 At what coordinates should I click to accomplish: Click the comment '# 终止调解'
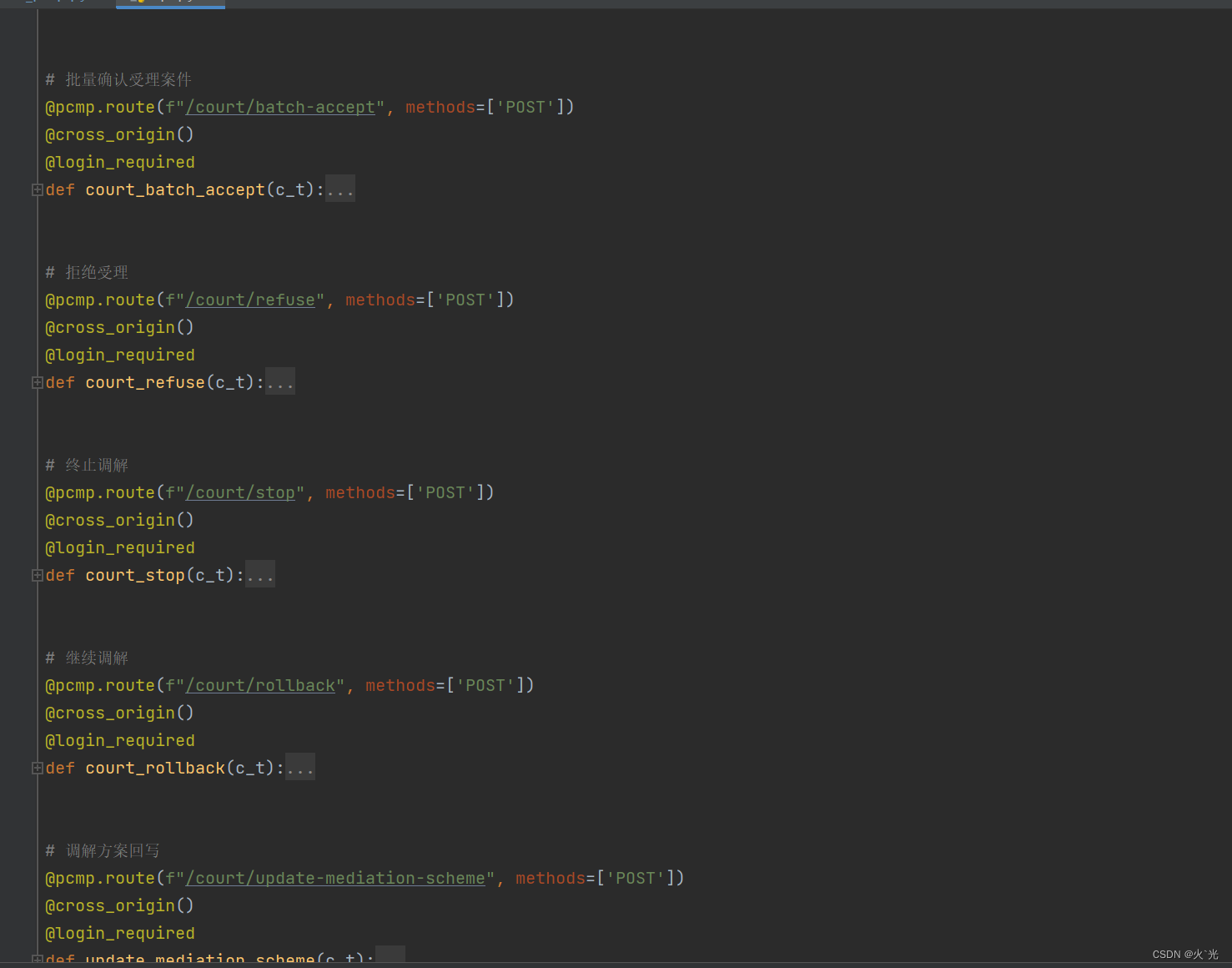point(87,465)
